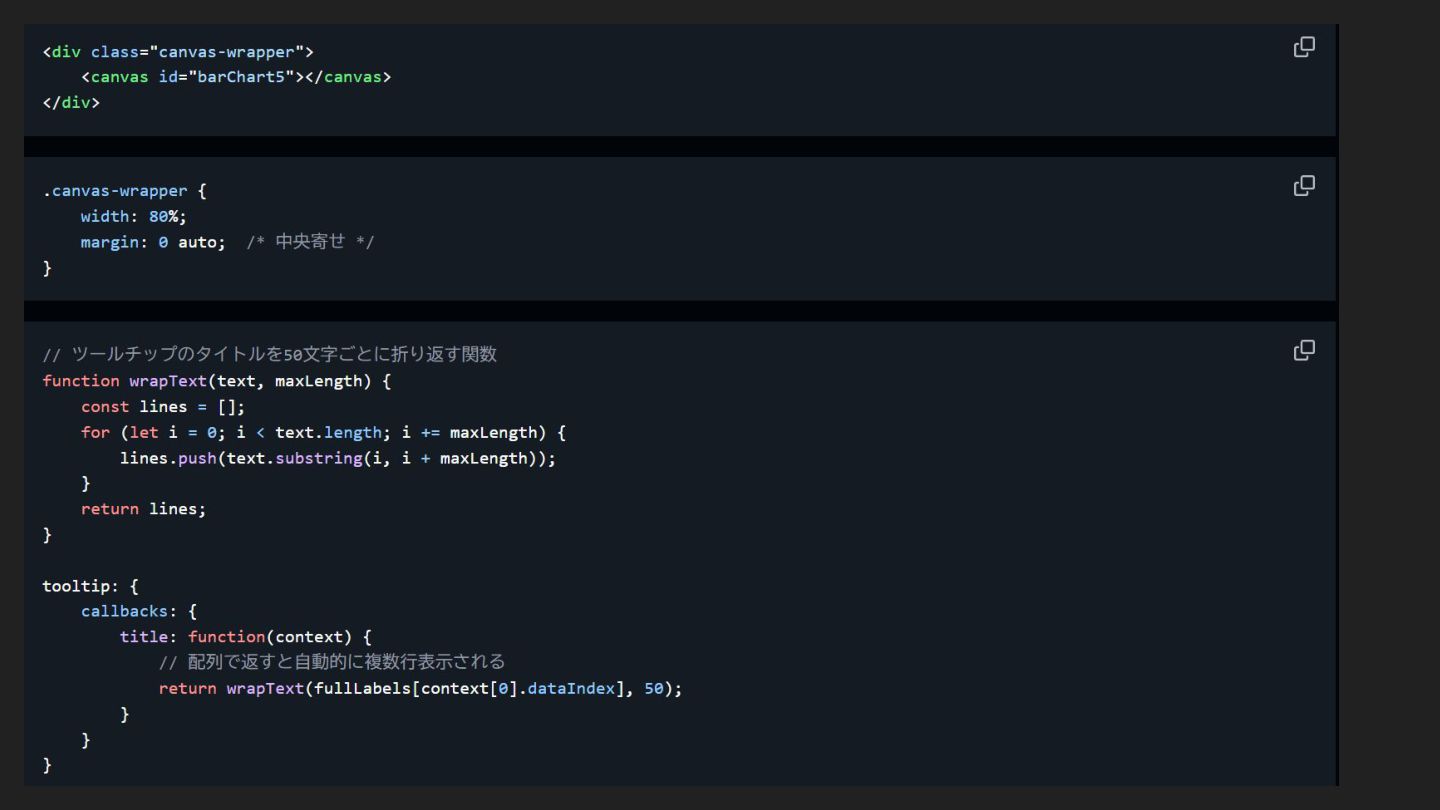
Task: Click the "const lines = [];" line
Action: pos(163,407)
